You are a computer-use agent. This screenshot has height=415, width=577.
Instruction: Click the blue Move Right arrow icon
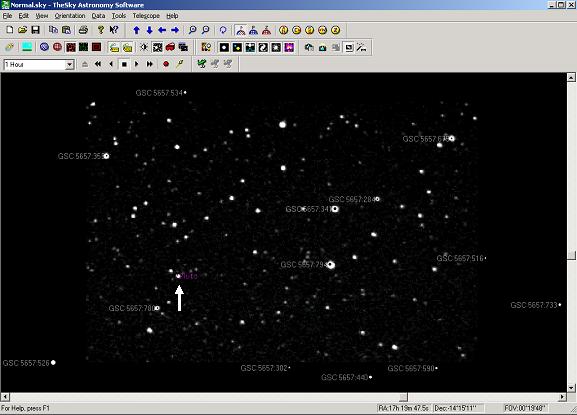[x=175, y=30]
